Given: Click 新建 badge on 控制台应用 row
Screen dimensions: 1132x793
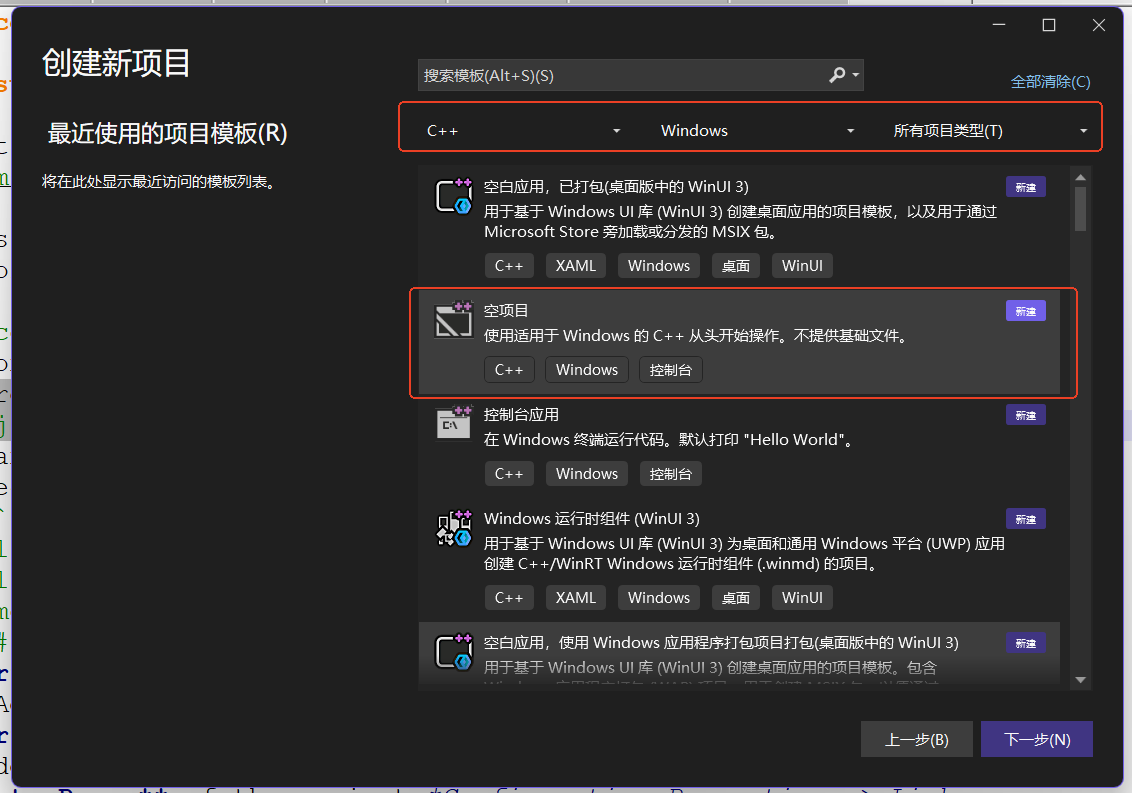Looking at the screenshot, I should pos(1025,415).
